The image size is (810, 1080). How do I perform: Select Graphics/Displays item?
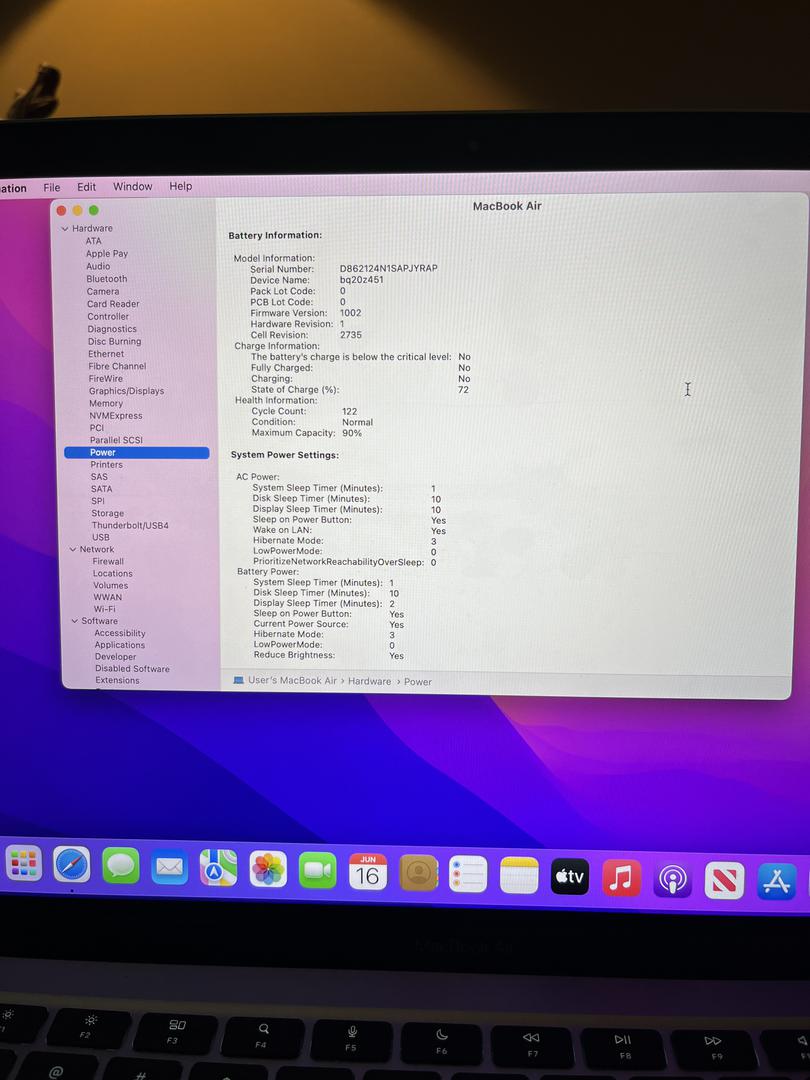tap(127, 391)
